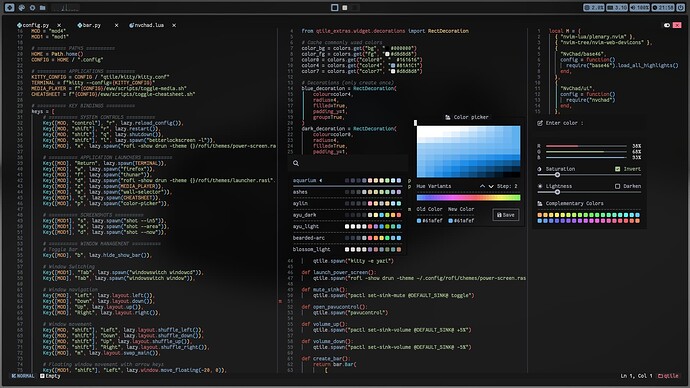Click the Enter color input field
Viewport: 690px width, 388px height.
point(589,123)
